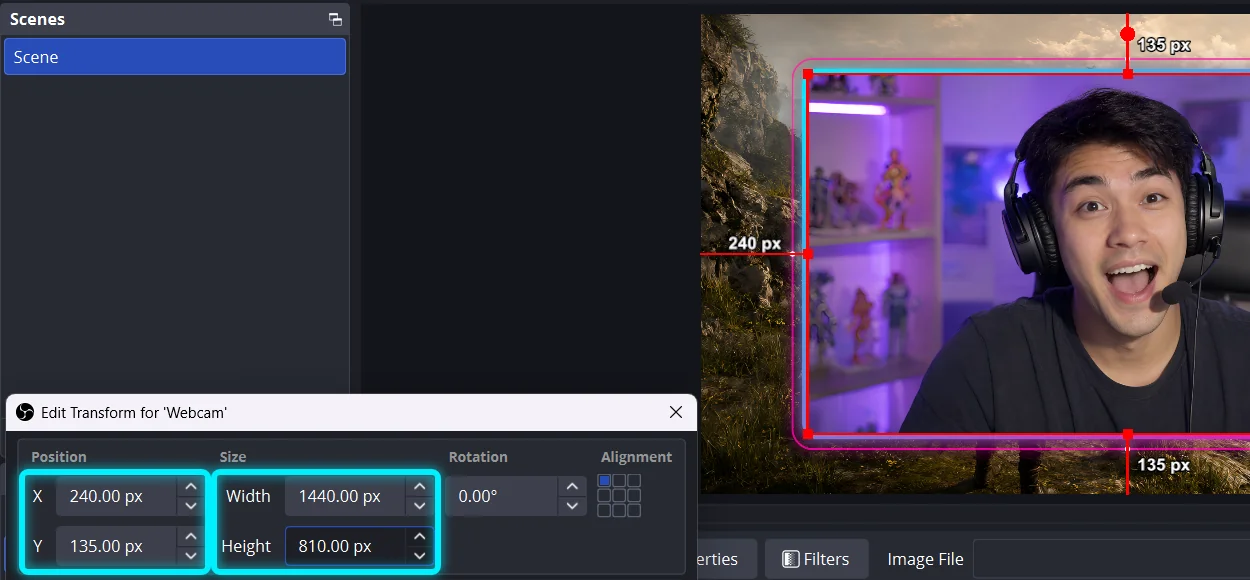Select bottom-left cell in Alignment grid
The height and width of the screenshot is (580, 1250).
604,511
